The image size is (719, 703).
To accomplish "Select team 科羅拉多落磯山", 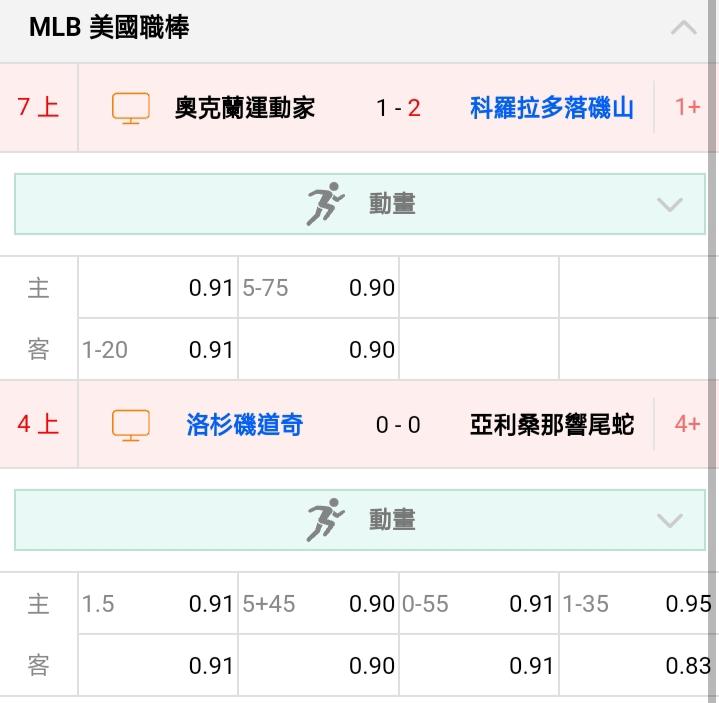I will pyautogui.click(x=552, y=108).
